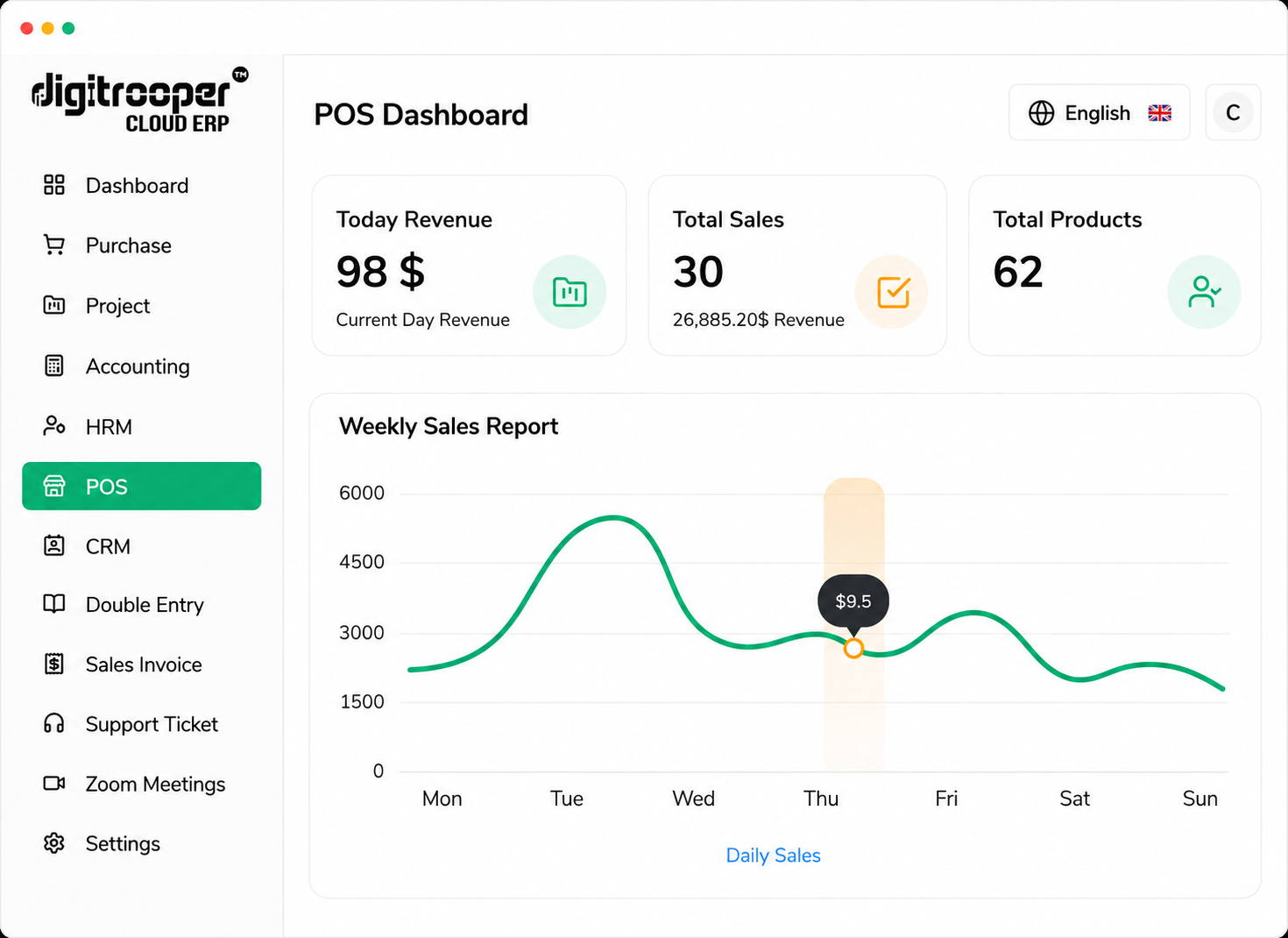Click the orange Thursday data point marker
Image resolution: width=1288 pixels, height=938 pixels.
(x=853, y=648)
